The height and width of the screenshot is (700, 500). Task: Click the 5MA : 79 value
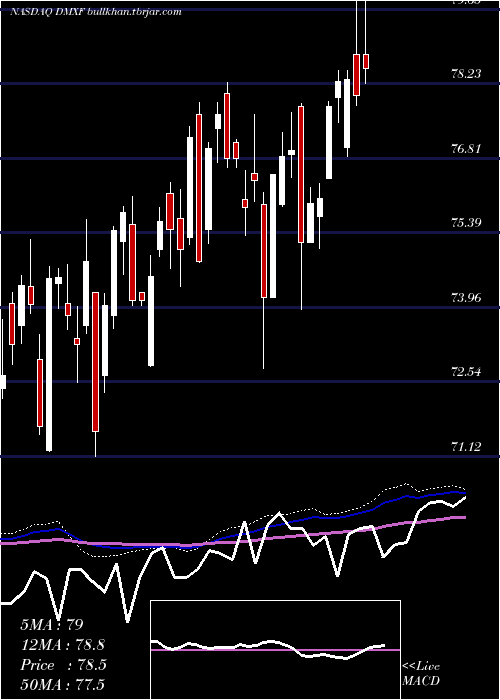click(52, 625)
